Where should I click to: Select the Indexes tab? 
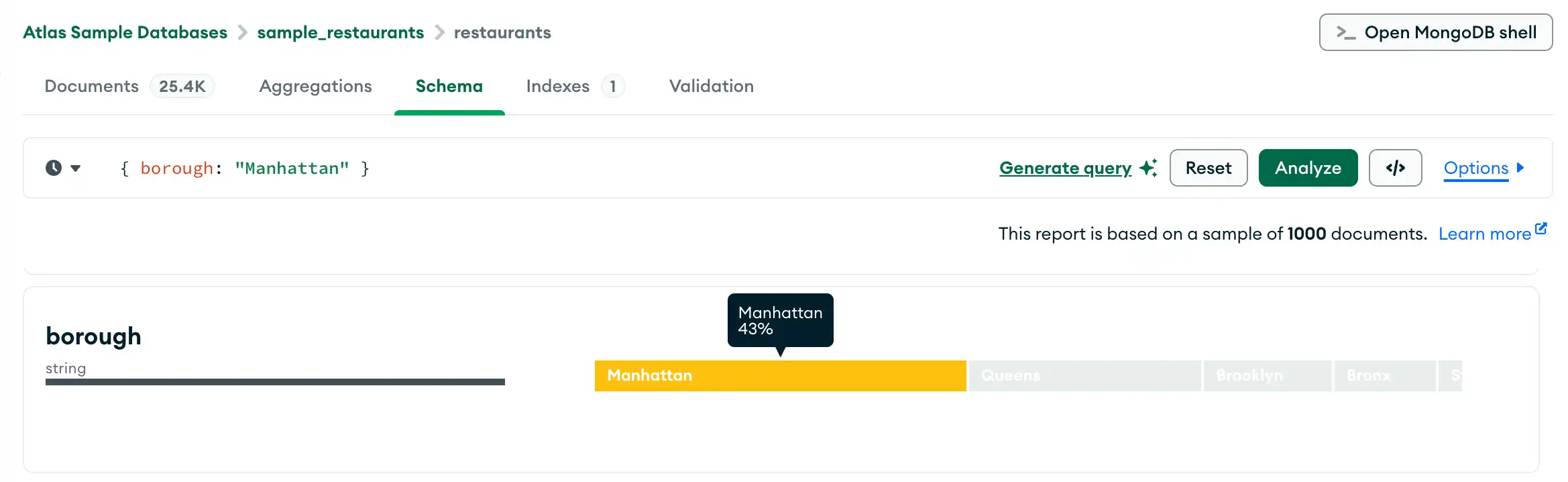558,87
